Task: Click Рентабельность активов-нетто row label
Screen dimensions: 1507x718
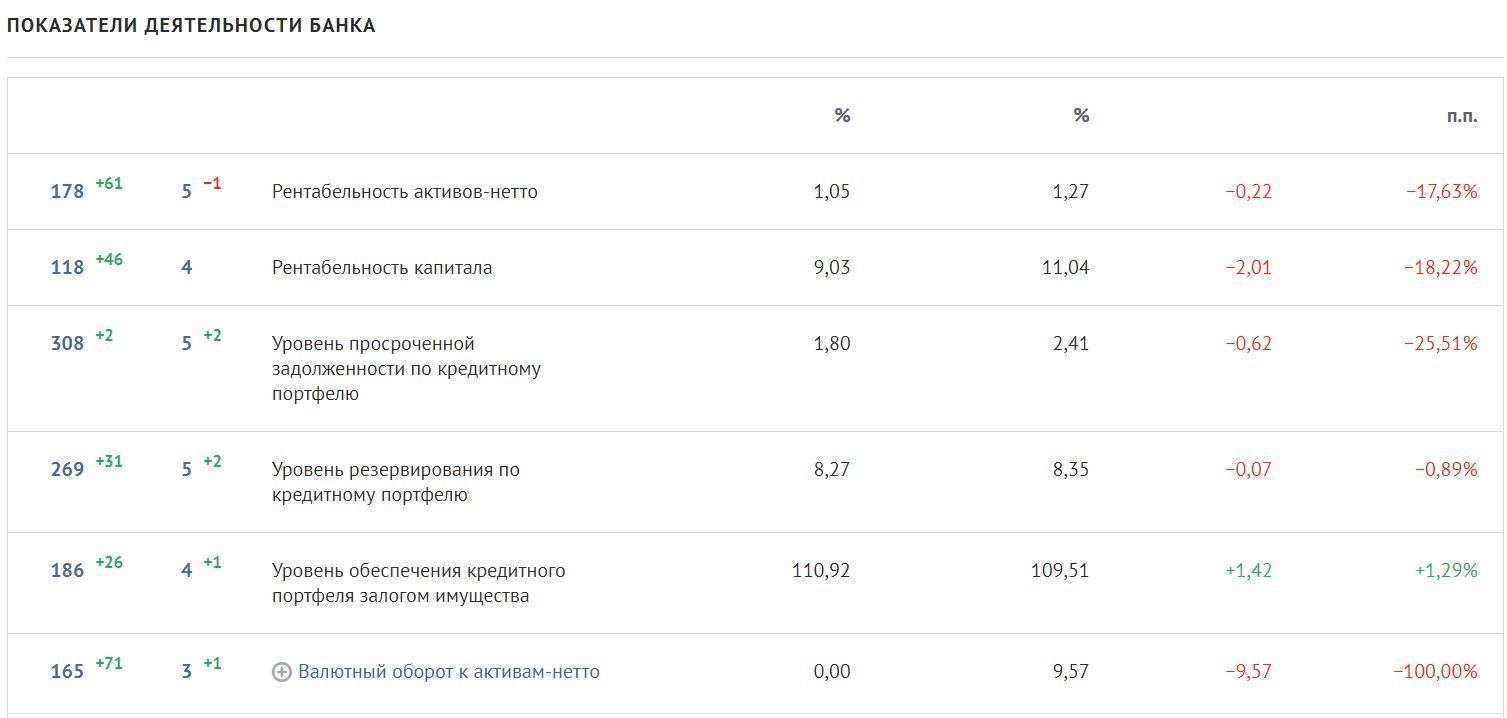Action: (405, 191)
